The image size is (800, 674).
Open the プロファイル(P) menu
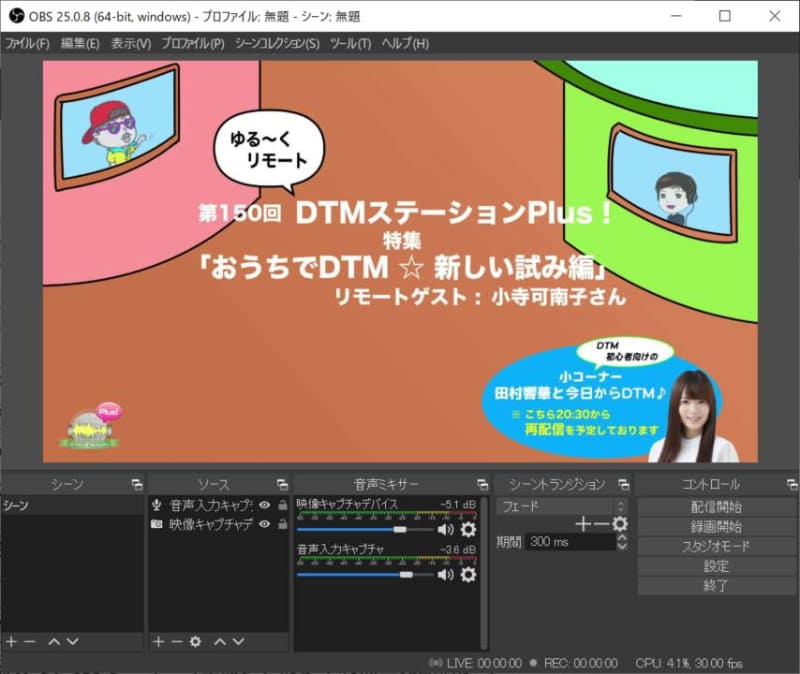[193, 43]
